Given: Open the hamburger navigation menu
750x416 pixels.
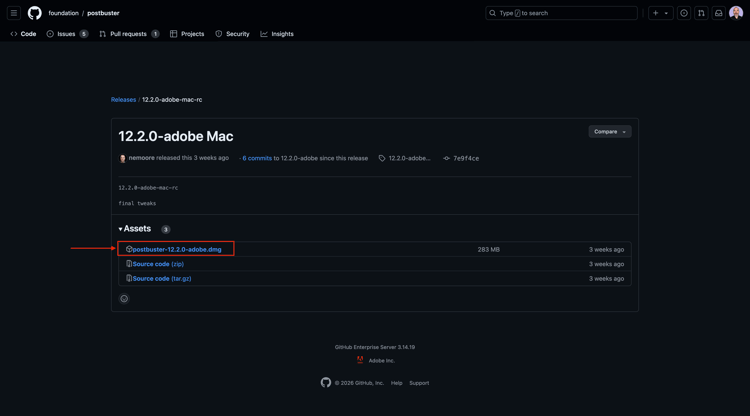Looking at the screenshot, I should (14, 13).
